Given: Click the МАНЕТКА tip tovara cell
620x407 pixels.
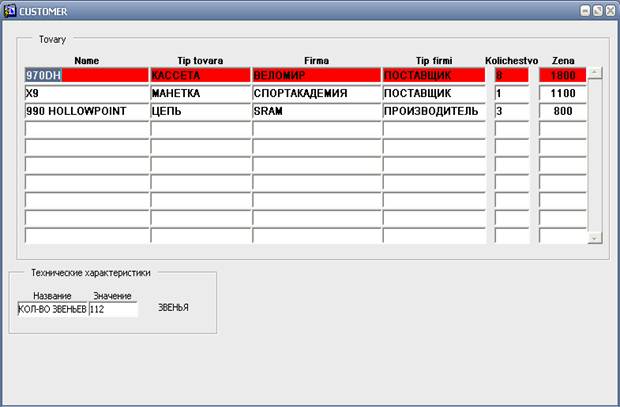Looking at the screenshot, I should coord(200,93).
